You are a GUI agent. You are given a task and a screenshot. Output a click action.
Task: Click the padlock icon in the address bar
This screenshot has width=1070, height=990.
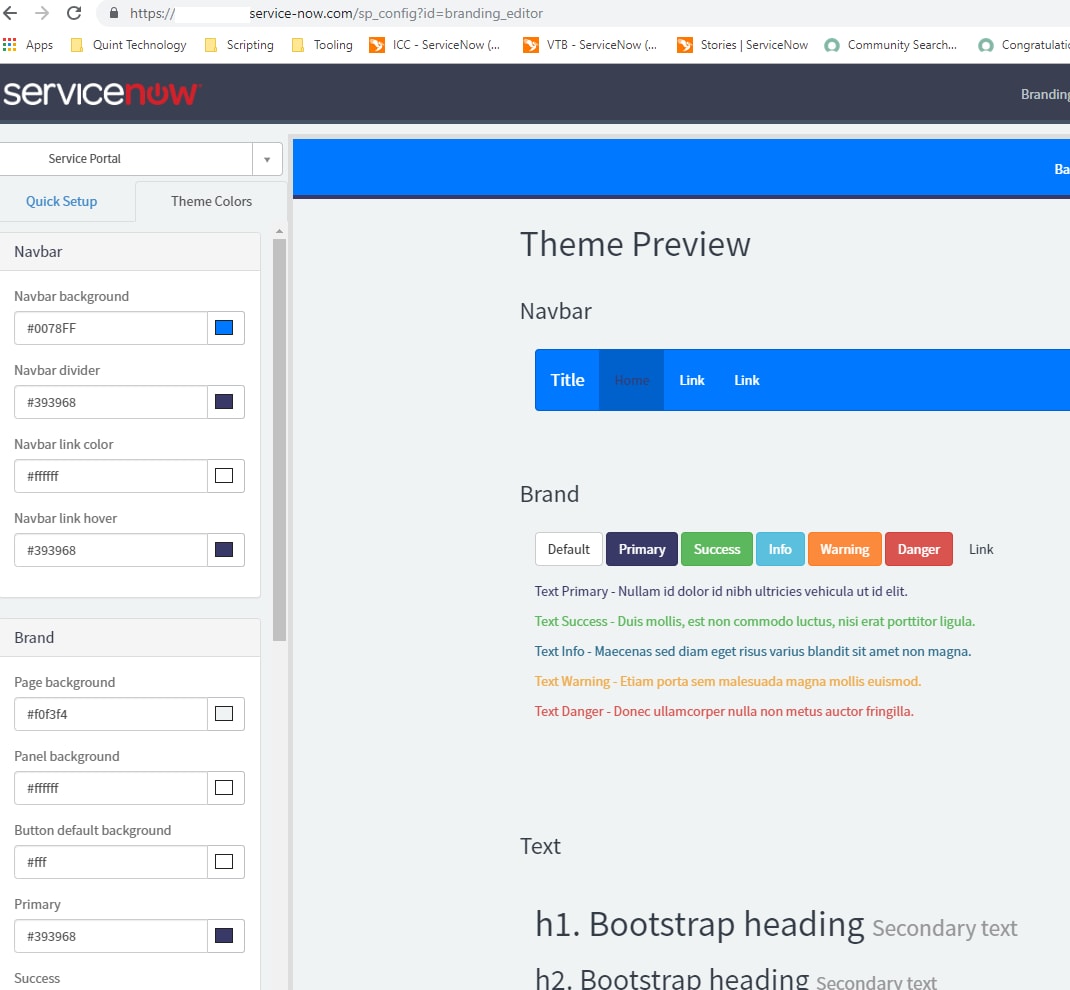(x=113, y=14)
